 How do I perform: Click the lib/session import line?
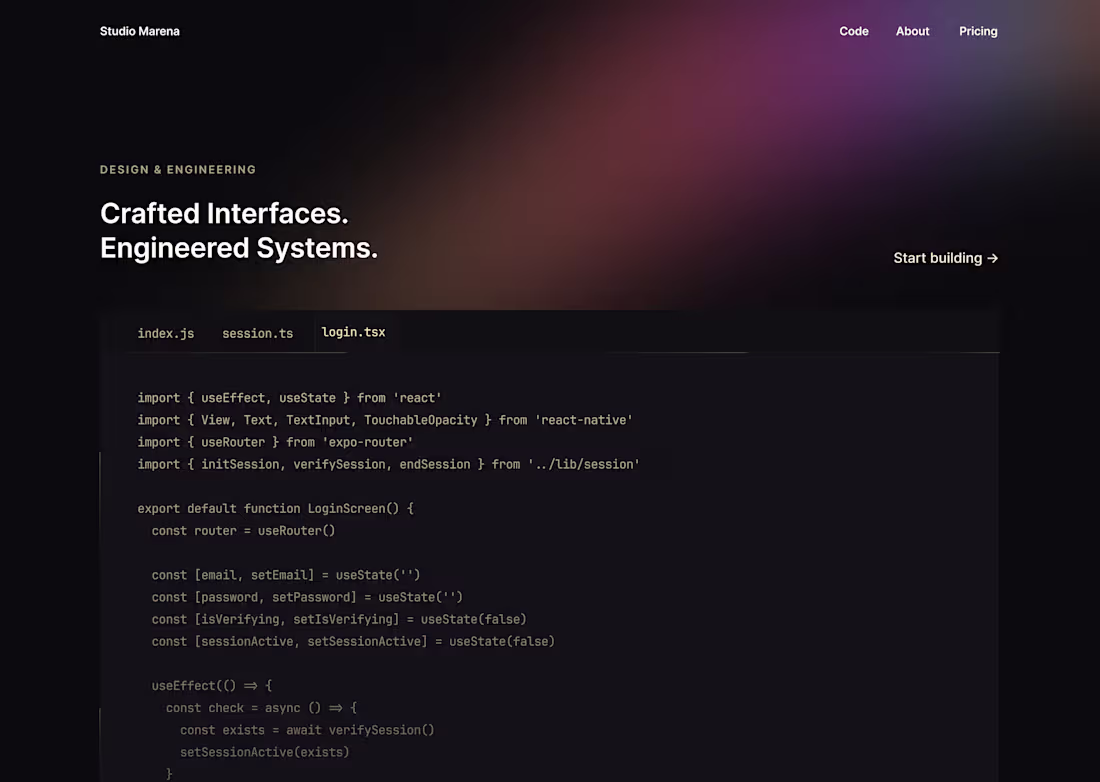tap(388, 464)
